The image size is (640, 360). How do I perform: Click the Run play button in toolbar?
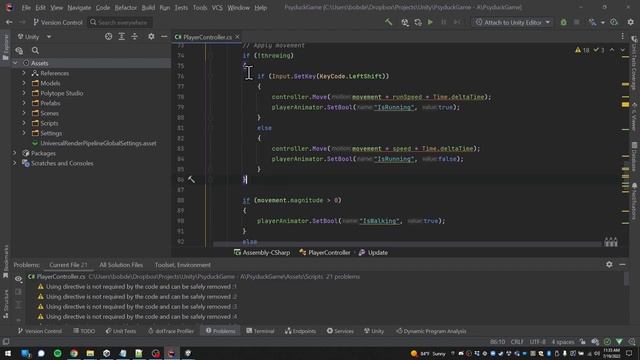coord(430,22)
